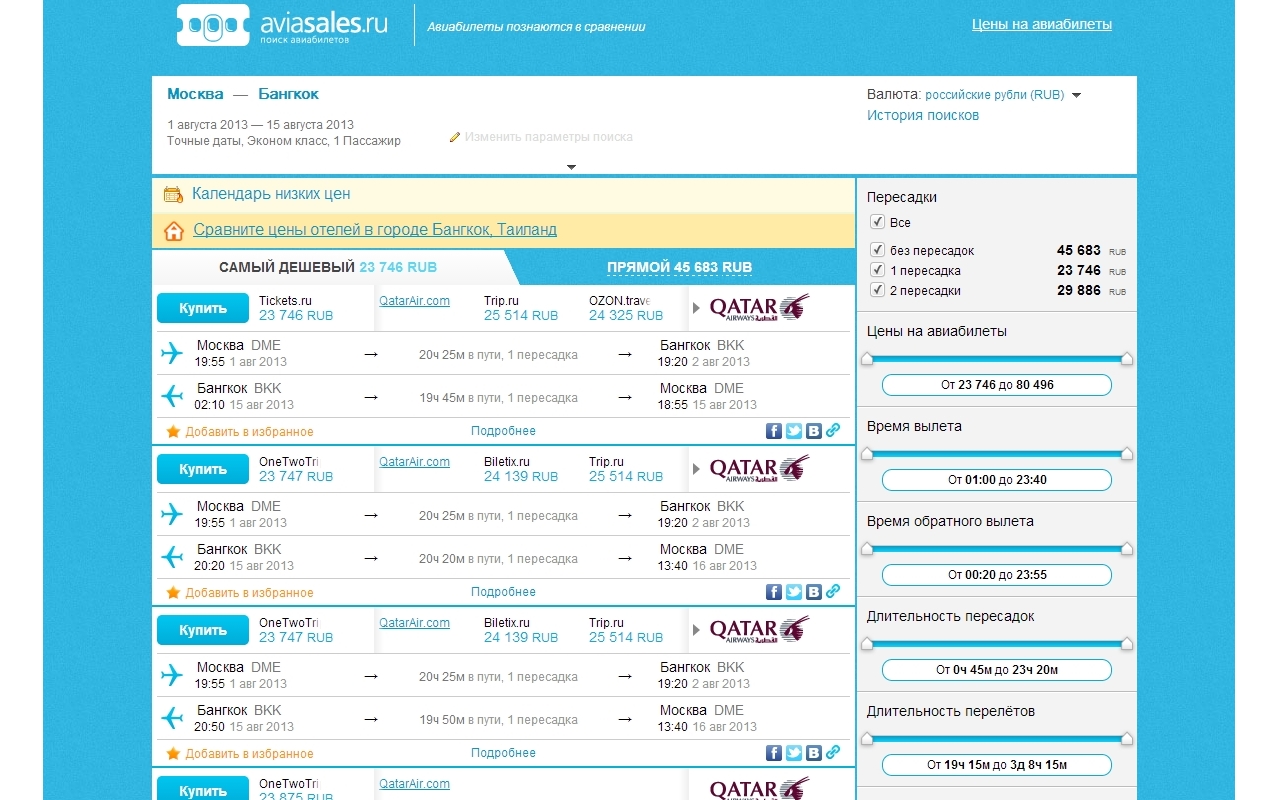Click the star icon on the Tickets.ru ticket
Image resolution: width=1280 pixels, height=800 pixels.
point(173,432)
